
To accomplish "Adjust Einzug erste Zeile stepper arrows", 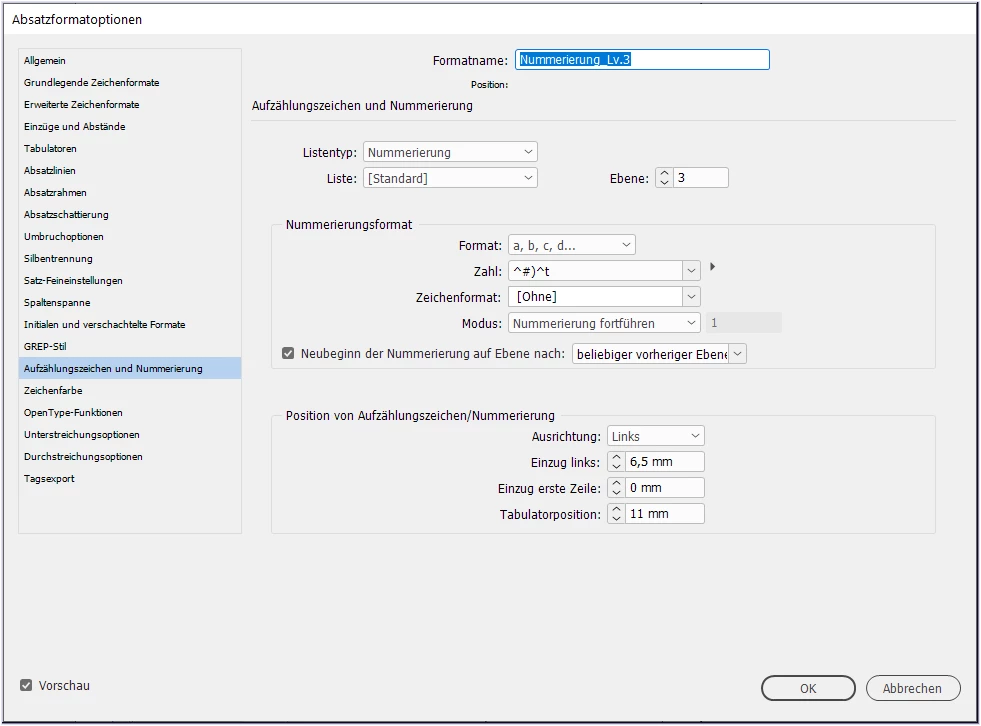I will tap(616, 488).
